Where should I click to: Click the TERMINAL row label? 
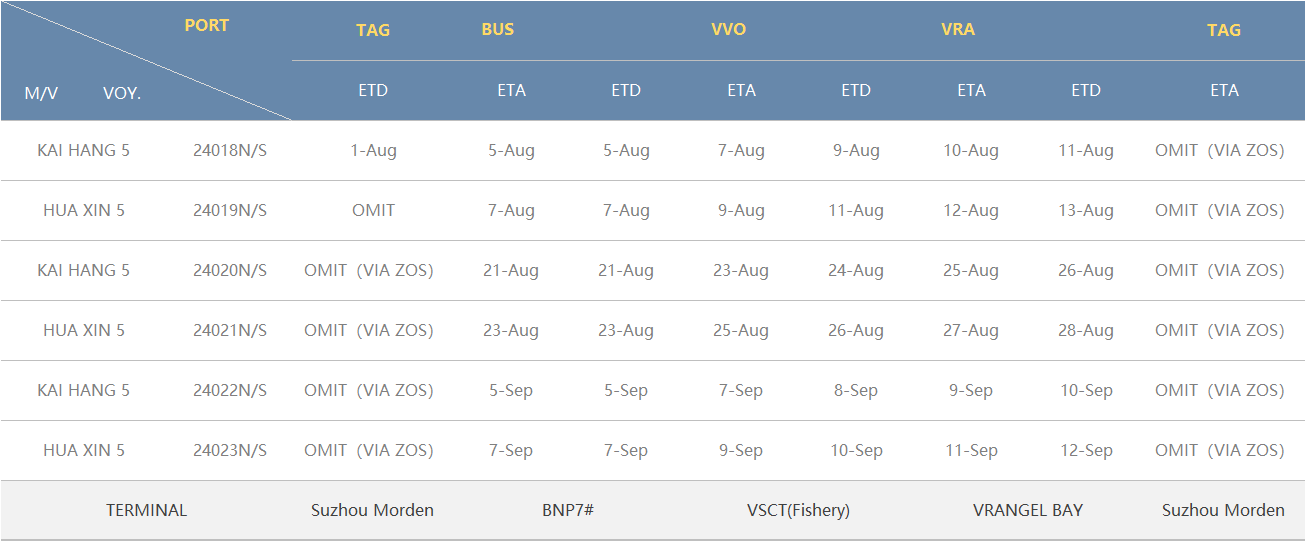(146, 511)
